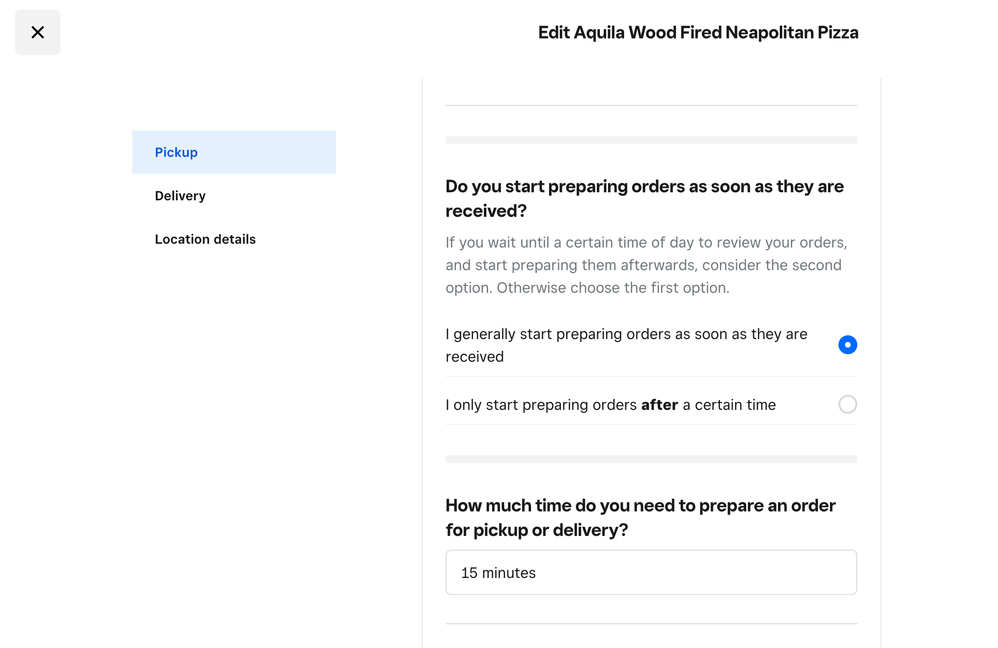Click the X icon at top left

37,32
